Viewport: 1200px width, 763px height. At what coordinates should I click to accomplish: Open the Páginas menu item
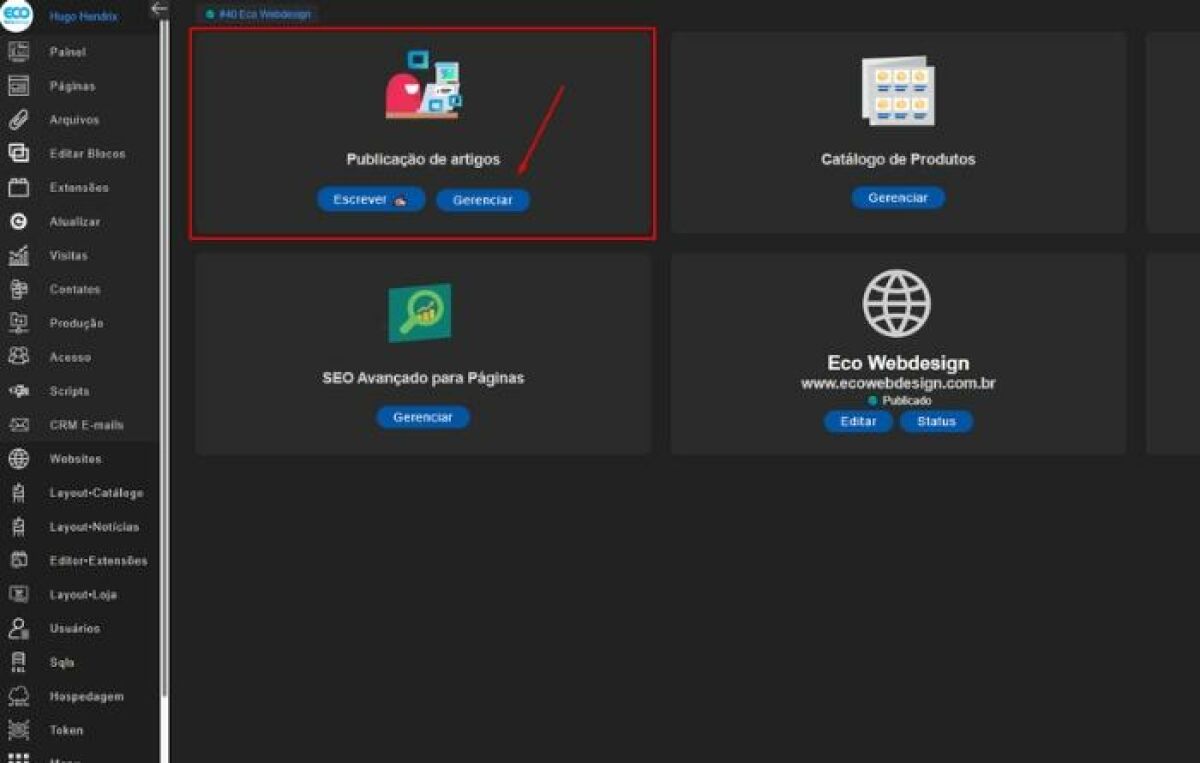point(72,86)
